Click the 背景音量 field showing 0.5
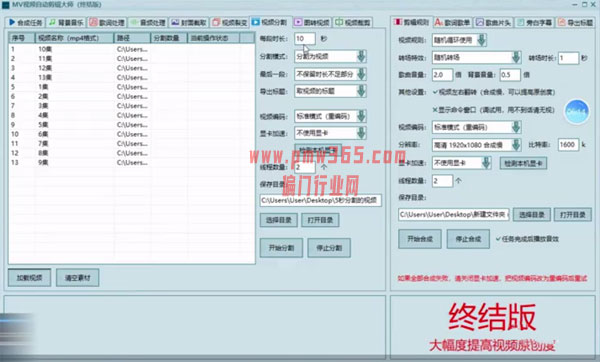 coord(510,75)
